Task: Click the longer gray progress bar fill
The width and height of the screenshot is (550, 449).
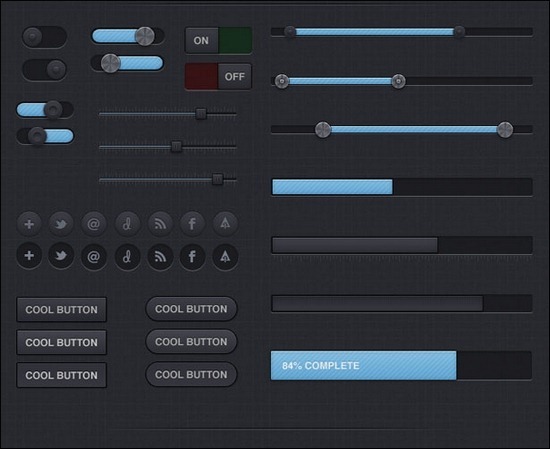Action: pos(378,303)
